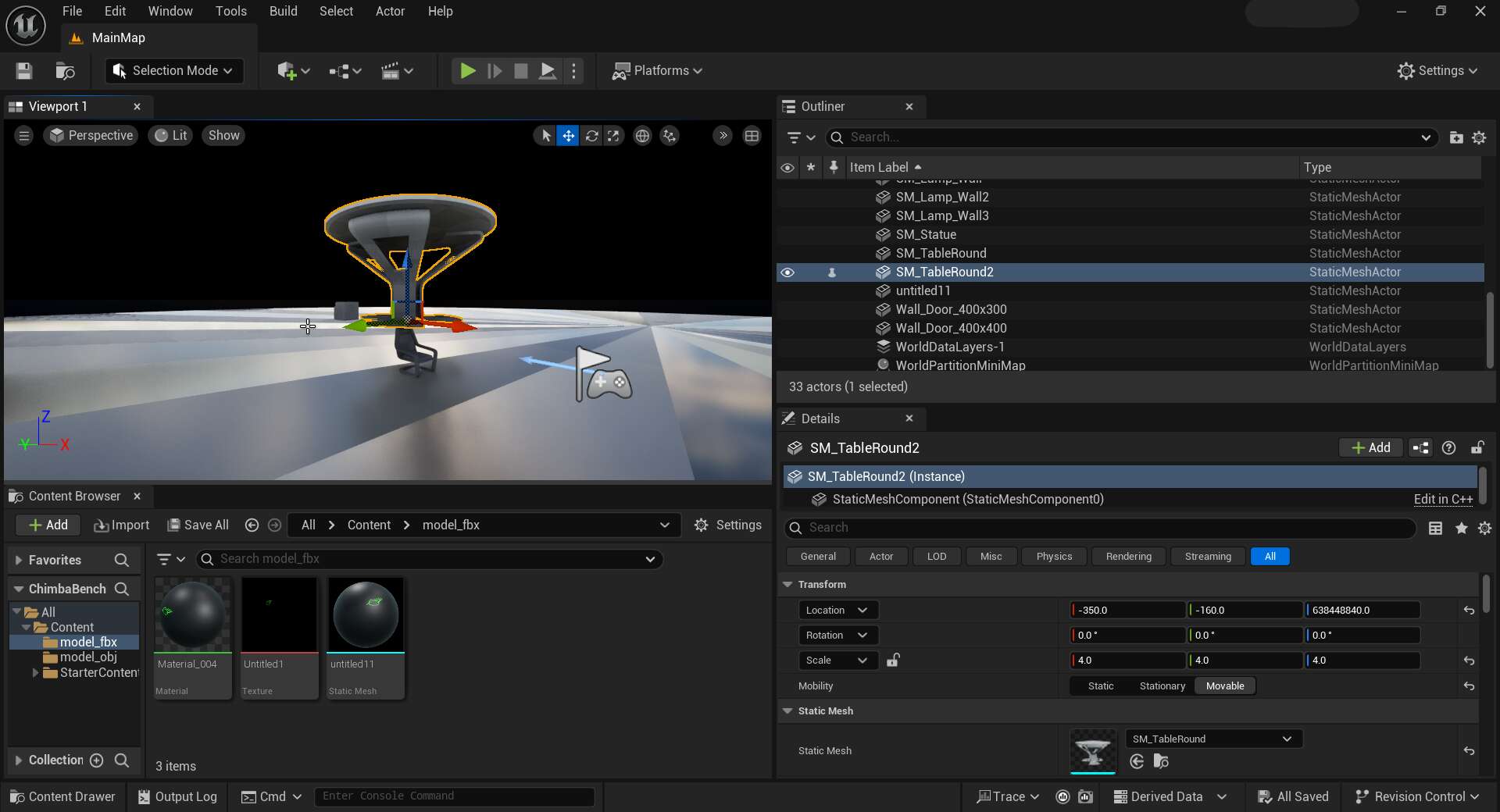Open the Build menu
The image size is (1500, 812).
click(x=283, y=11)
